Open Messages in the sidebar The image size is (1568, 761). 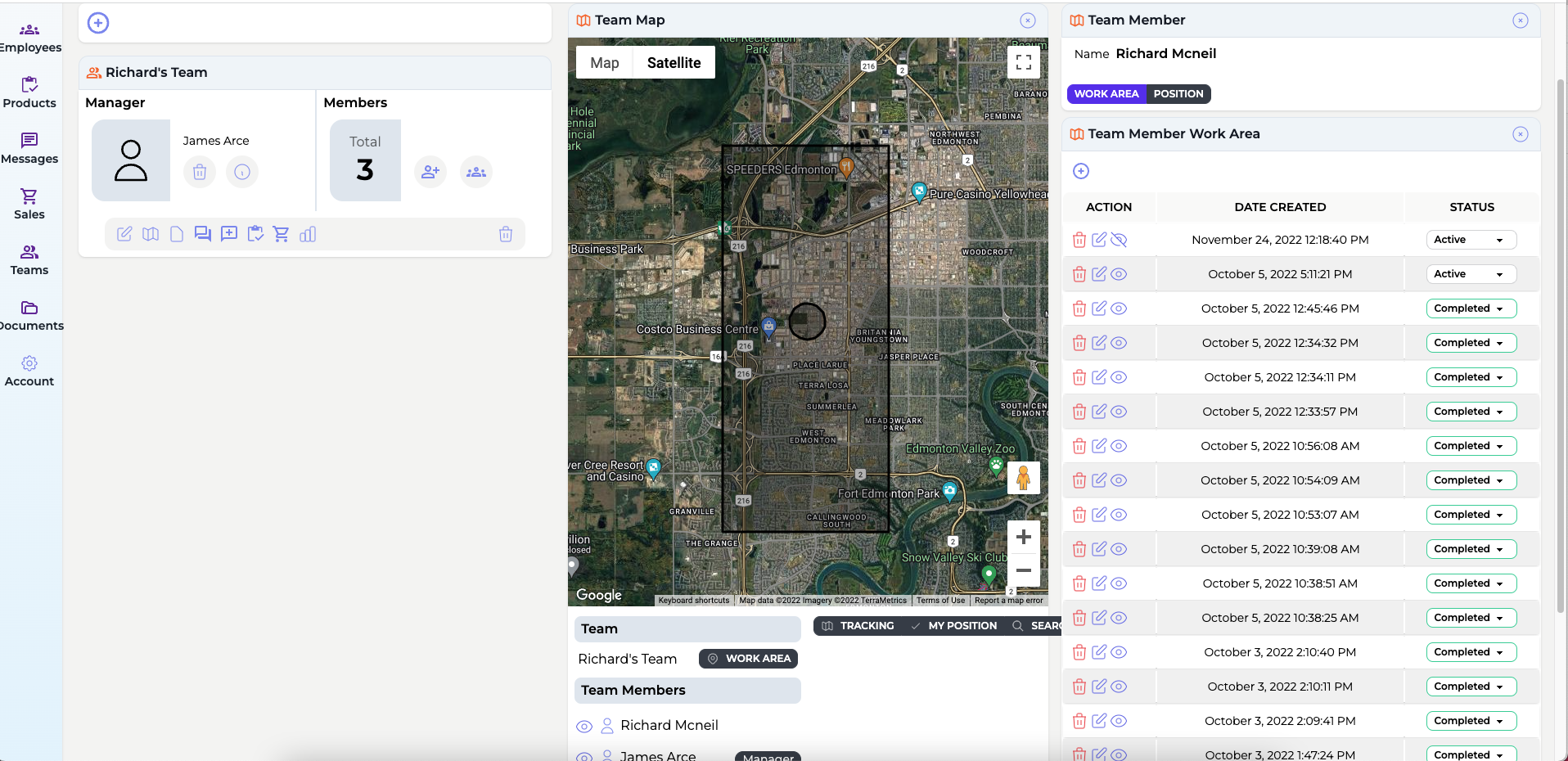click(29, 149)
